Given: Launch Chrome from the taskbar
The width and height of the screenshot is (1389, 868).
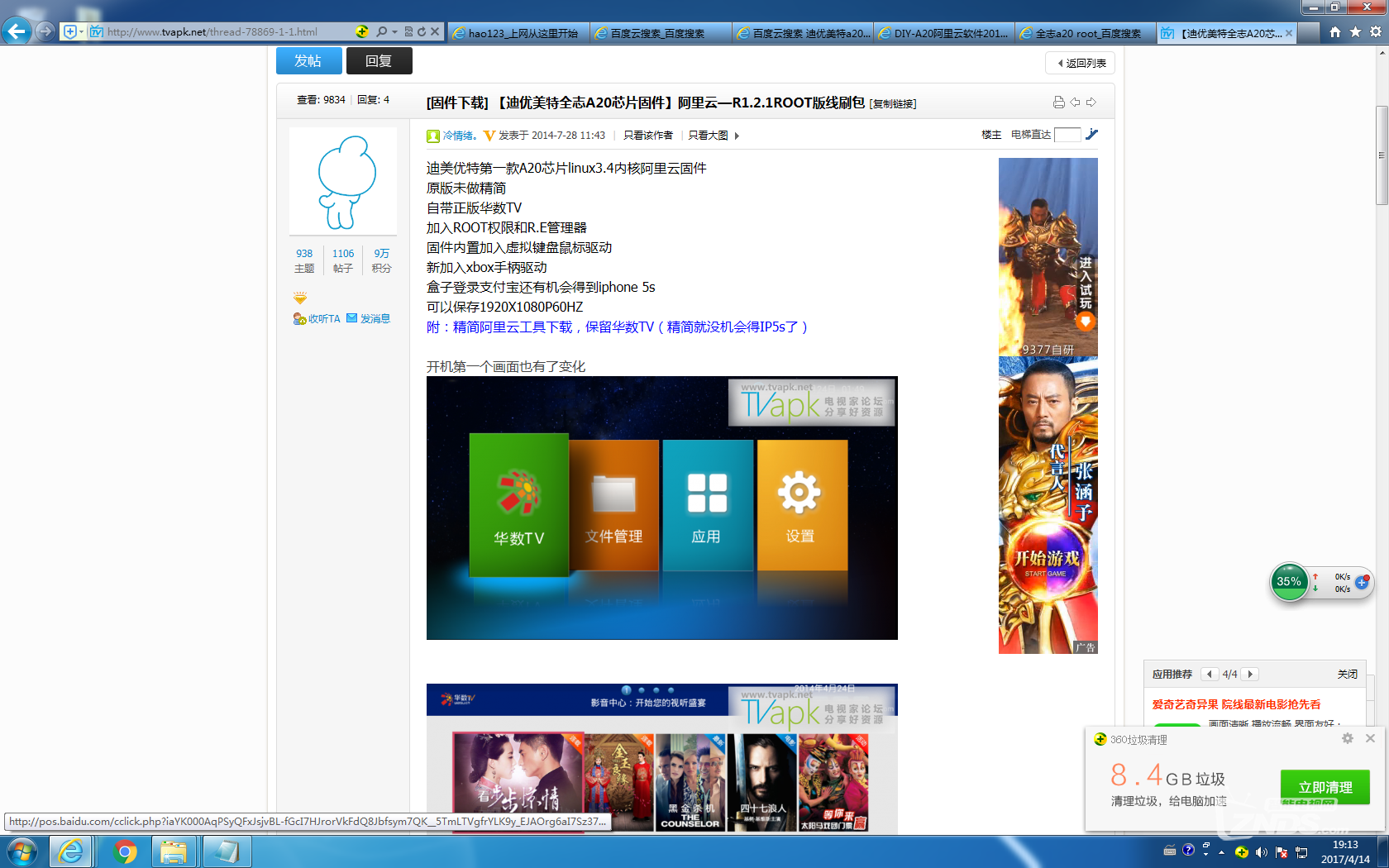Looking at the screenshot, I should pyautogui.click(x=125, y=852).
